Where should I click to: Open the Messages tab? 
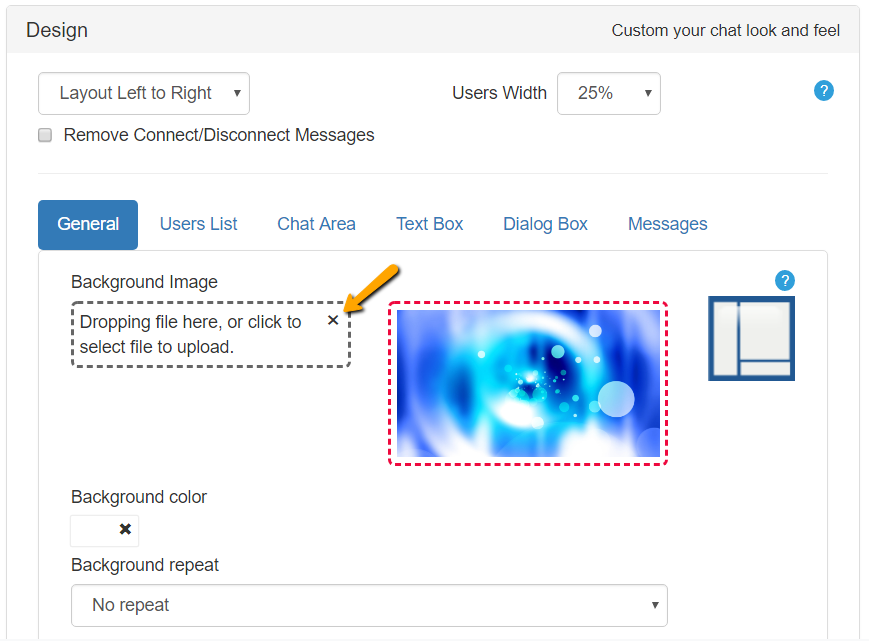[667, 224]
